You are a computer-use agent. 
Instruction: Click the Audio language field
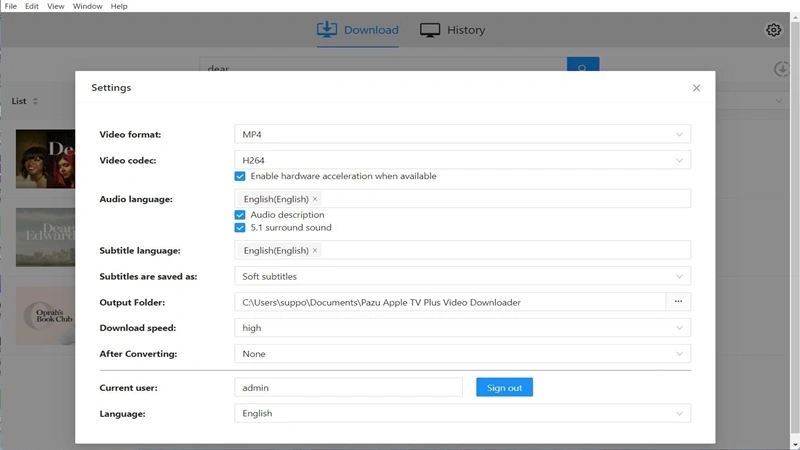point(462,199)
